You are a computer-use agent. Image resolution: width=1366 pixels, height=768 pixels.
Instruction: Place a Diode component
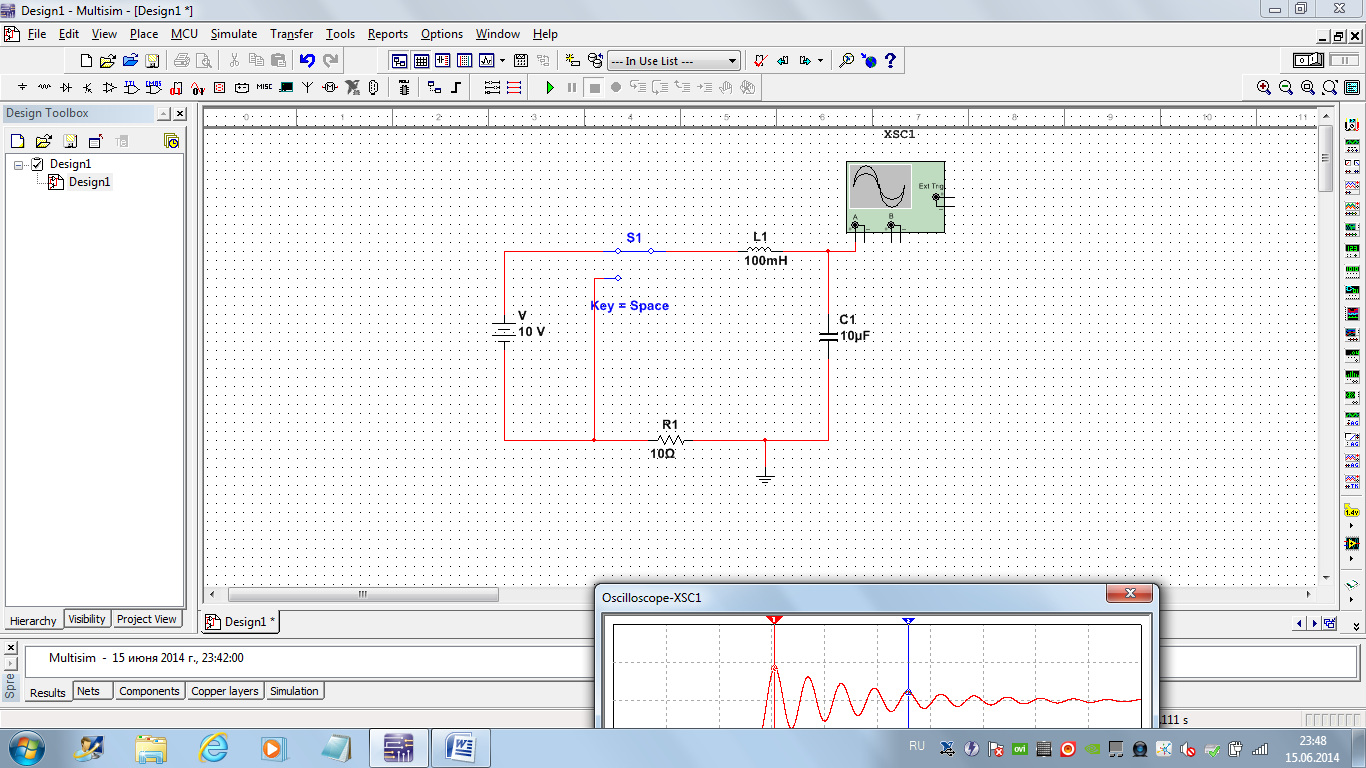(x=65, y=87)
